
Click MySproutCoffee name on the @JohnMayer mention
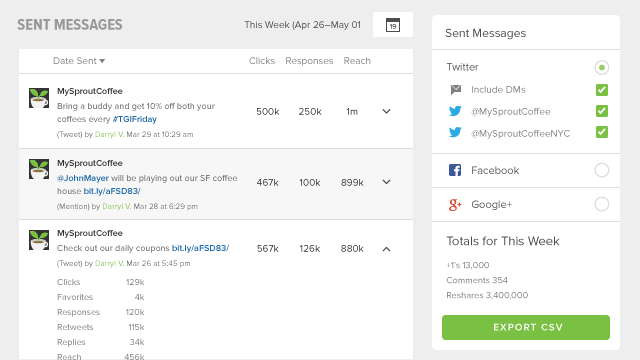coord(90,163)
